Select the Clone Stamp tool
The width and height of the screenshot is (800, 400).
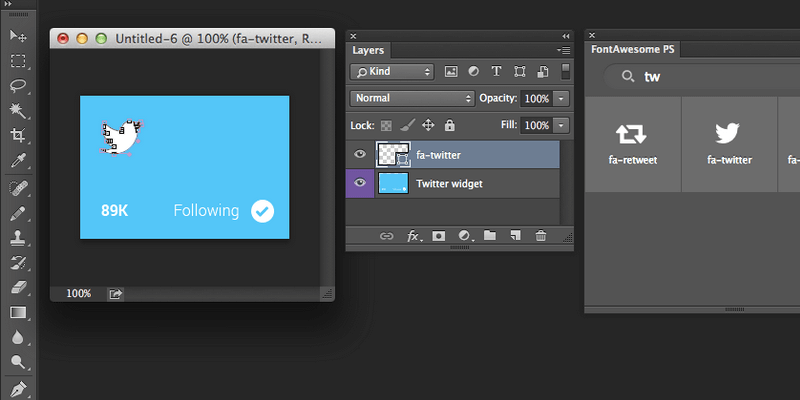(x=18, y=238)
